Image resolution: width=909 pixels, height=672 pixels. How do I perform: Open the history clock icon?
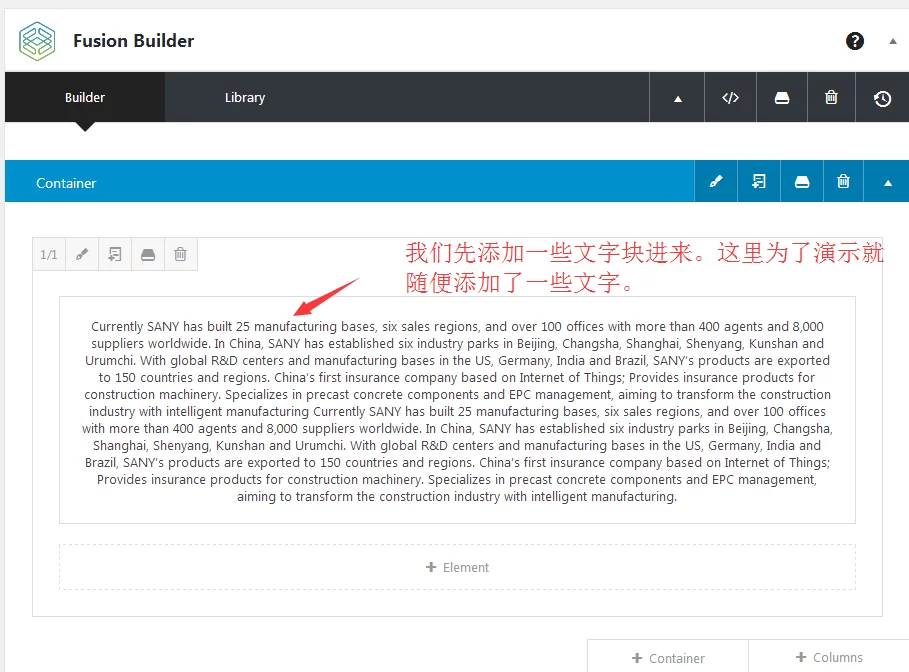click(x=882, y=97)
